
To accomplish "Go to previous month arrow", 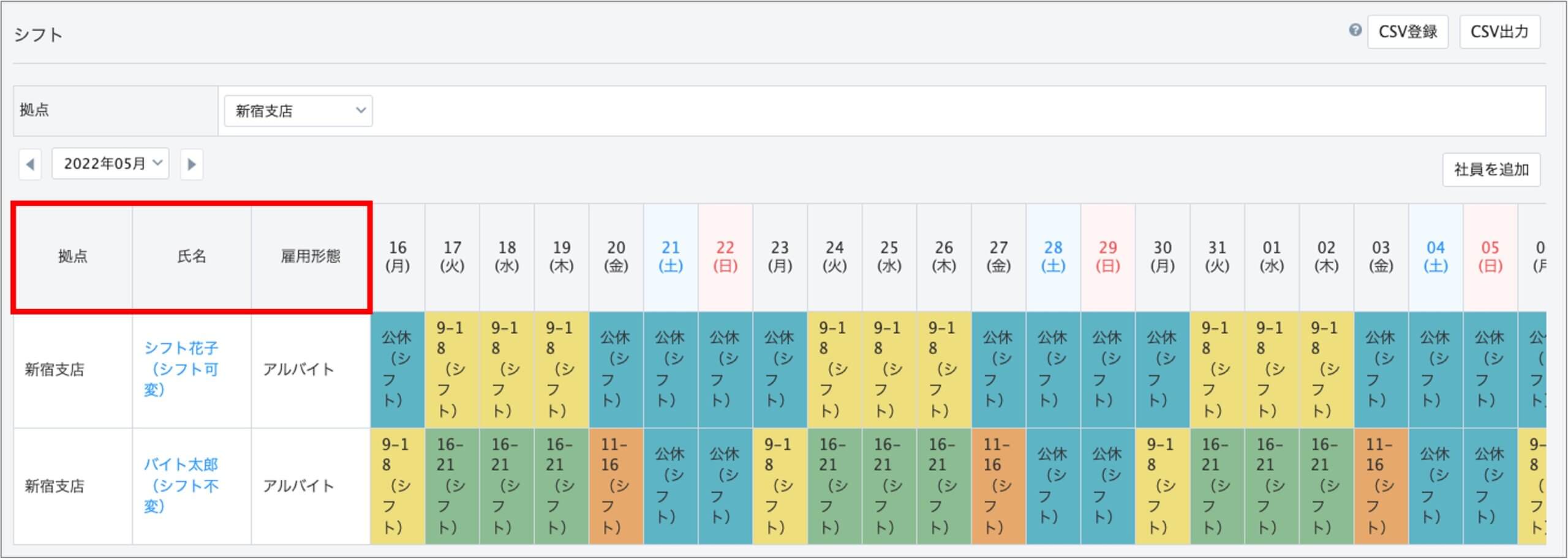I will [30, 165].
